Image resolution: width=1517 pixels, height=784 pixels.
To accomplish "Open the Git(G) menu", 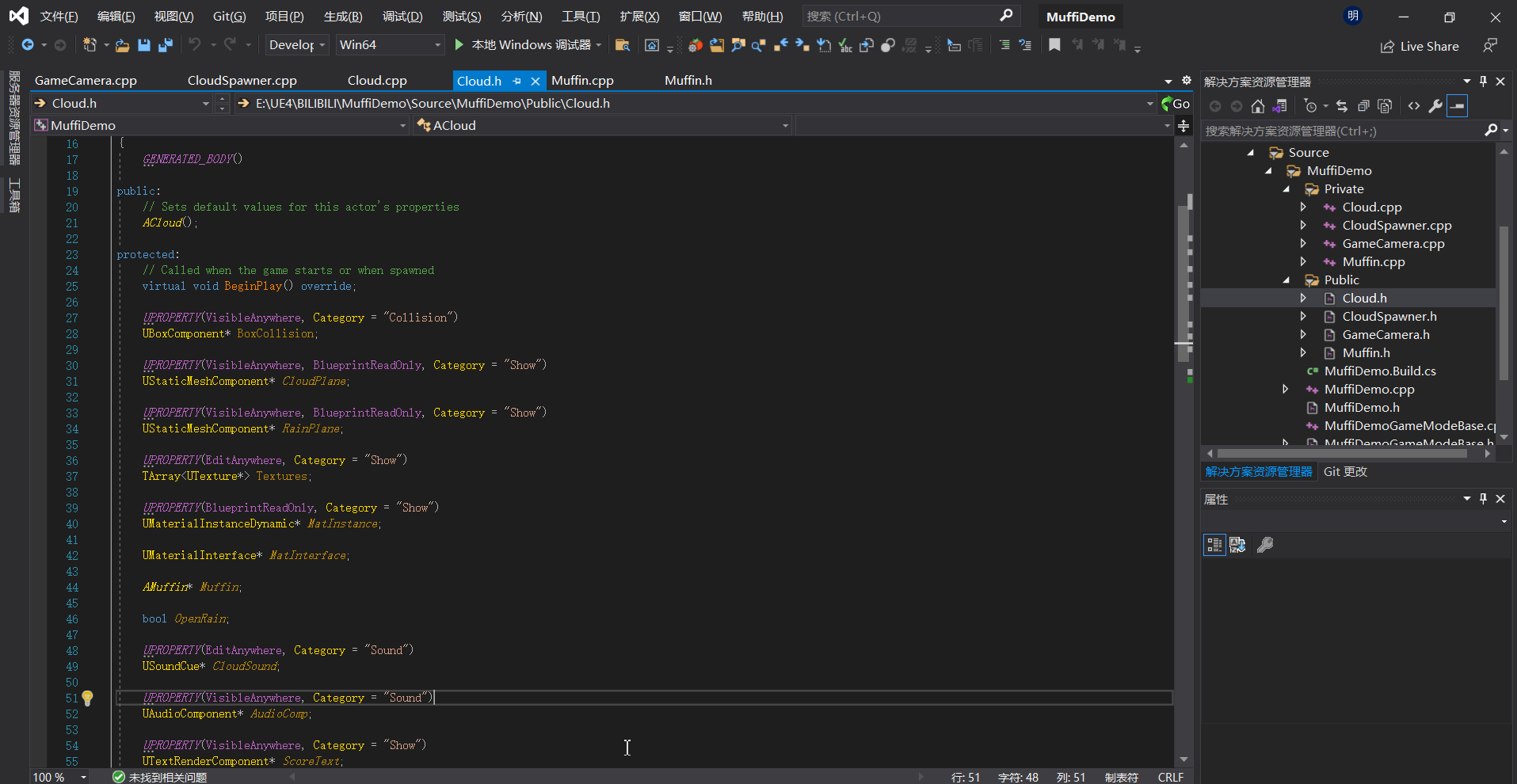I will tap(229, 16).
